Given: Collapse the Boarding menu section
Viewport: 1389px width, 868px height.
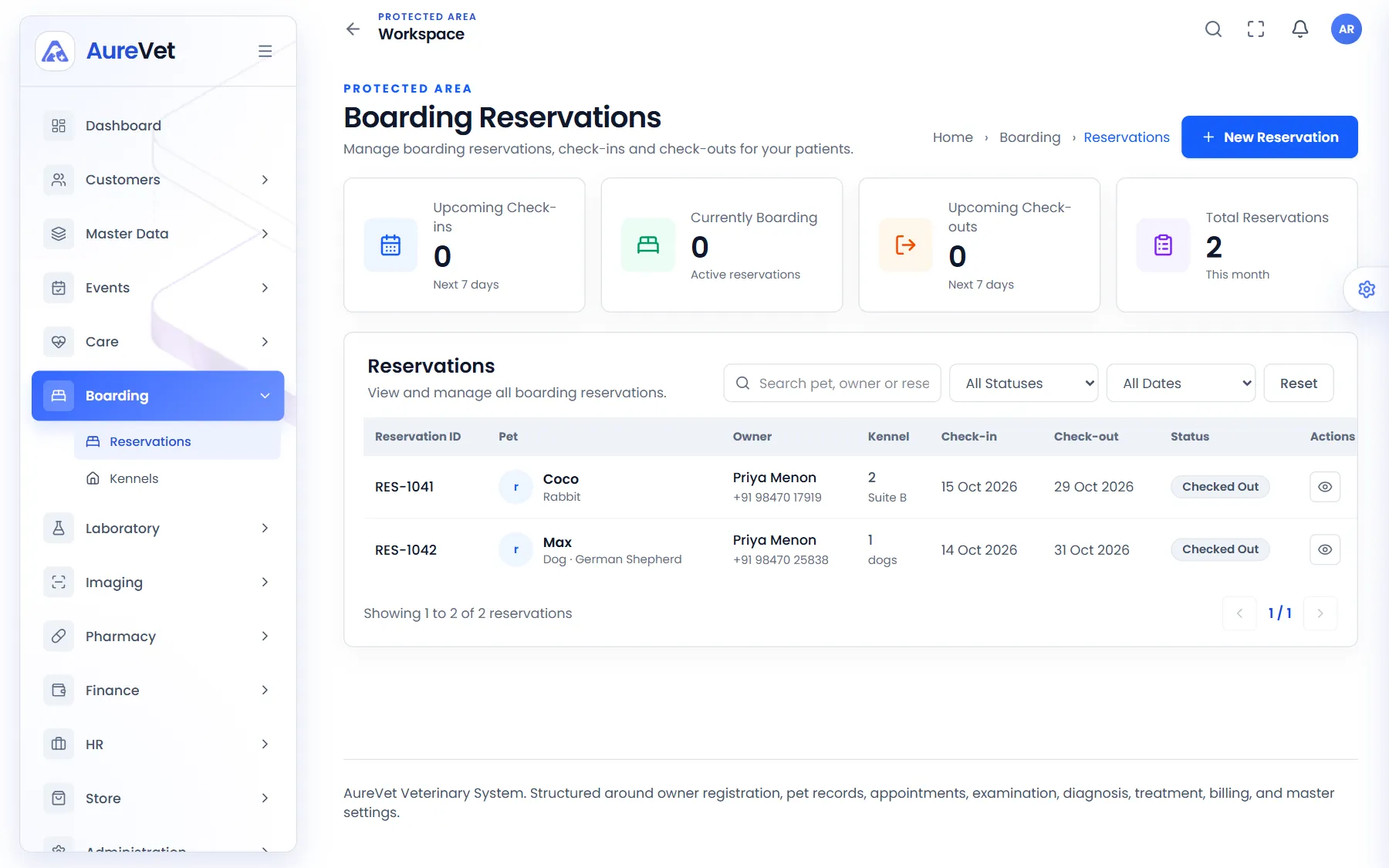Looking at the screenshot, I should [158, 396].
